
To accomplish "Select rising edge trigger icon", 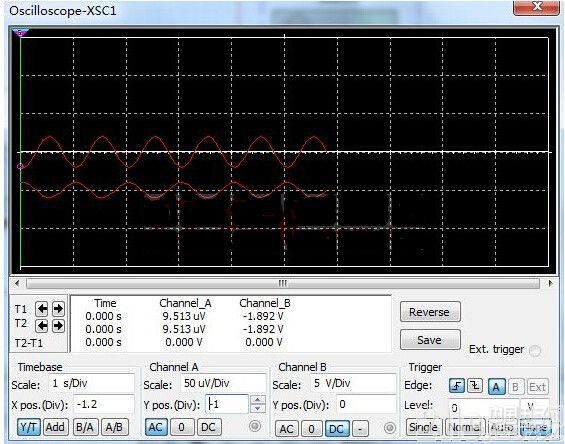I will coord(457,386).
